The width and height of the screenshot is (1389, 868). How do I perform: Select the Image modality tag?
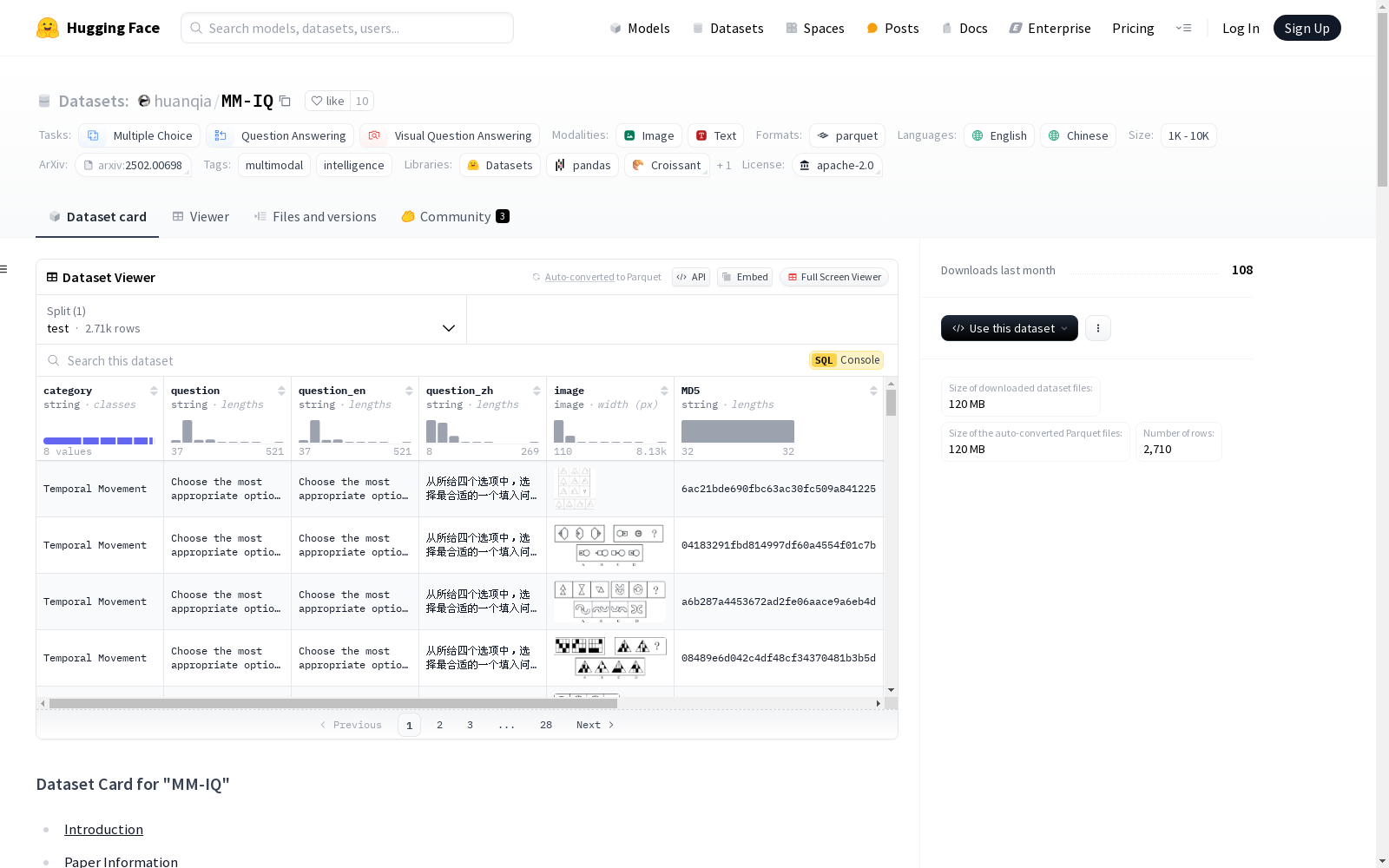click(648, 135)
